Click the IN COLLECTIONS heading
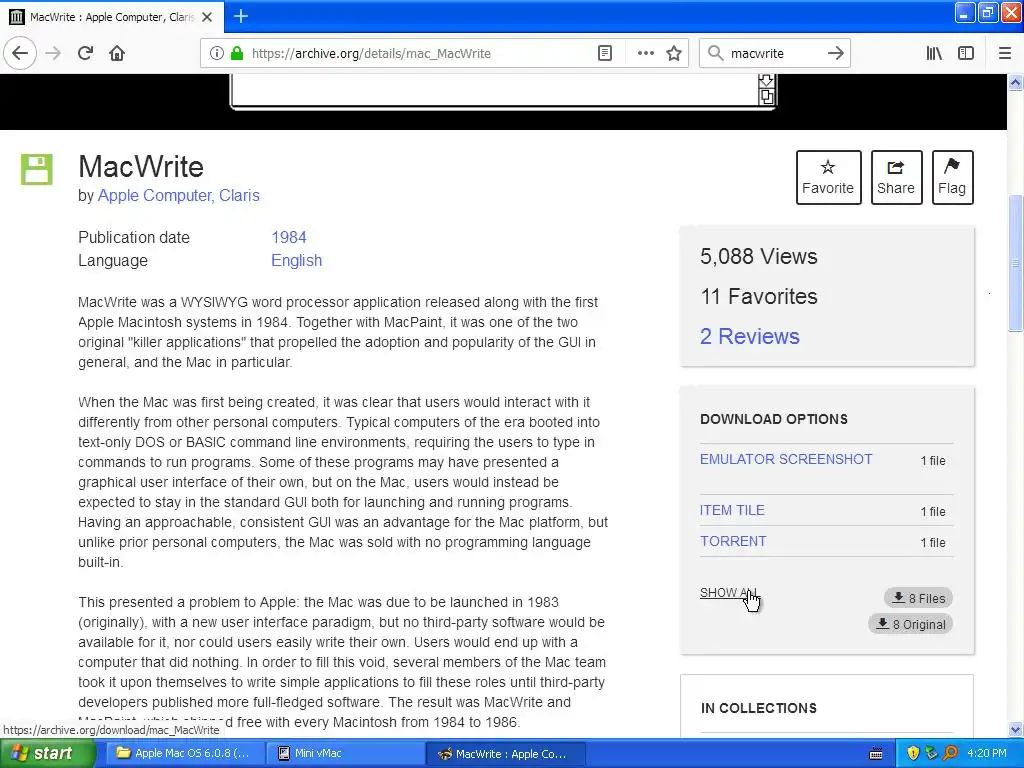This screenshot has height=768, width=1024. pyautogui.click(x=758, y=709)
